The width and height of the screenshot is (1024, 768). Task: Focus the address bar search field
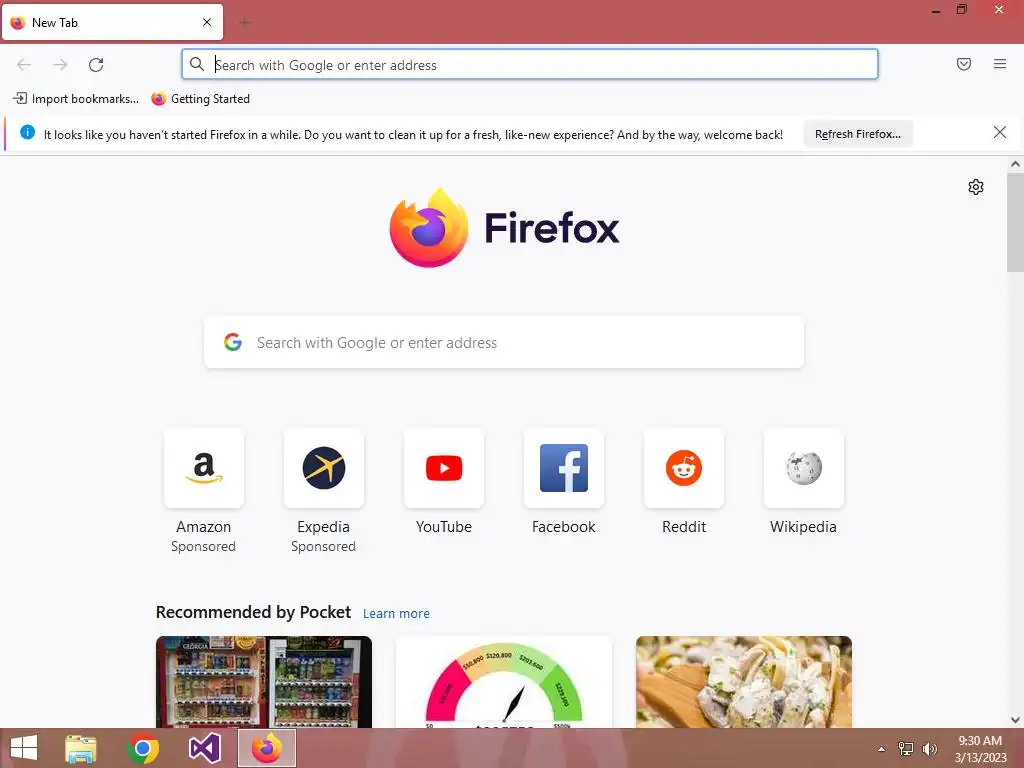click(x=530, y=65)
